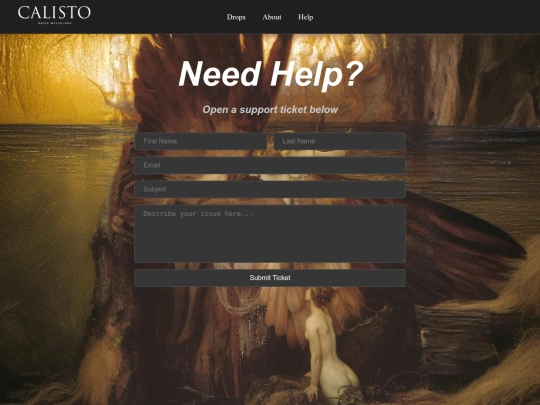This screenshot has height=405, width=540.
Task: Go to the Help page link
Action: click(305, 17)
